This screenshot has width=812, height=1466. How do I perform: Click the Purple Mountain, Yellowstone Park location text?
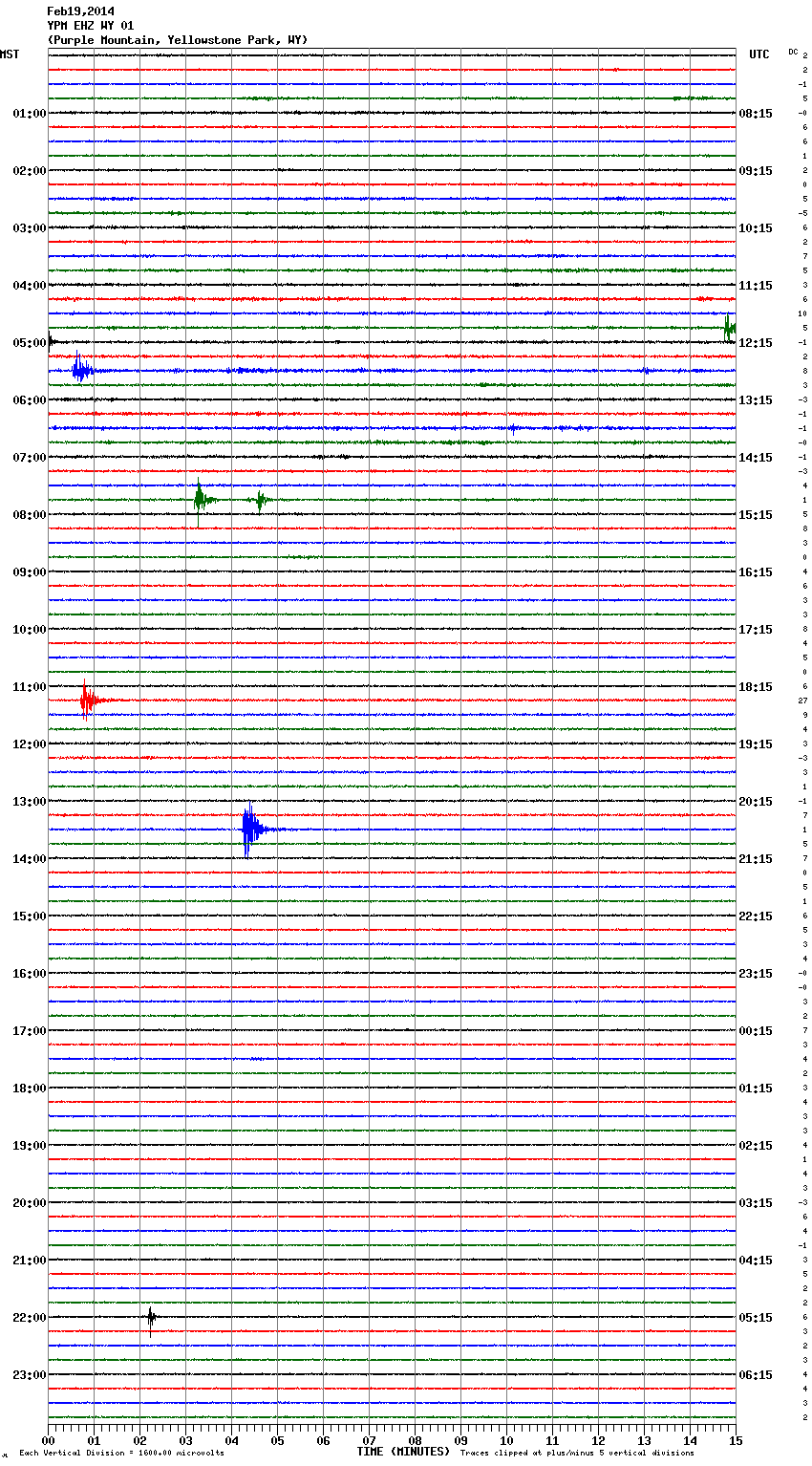pos(177,40)
